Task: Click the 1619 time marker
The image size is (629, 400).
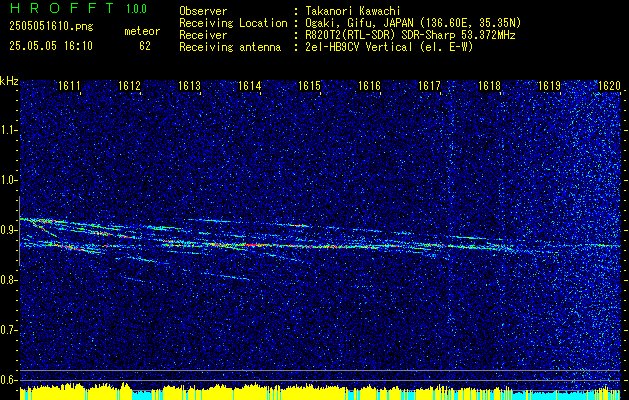Action: pyautogui.click(x=549, y=85)
